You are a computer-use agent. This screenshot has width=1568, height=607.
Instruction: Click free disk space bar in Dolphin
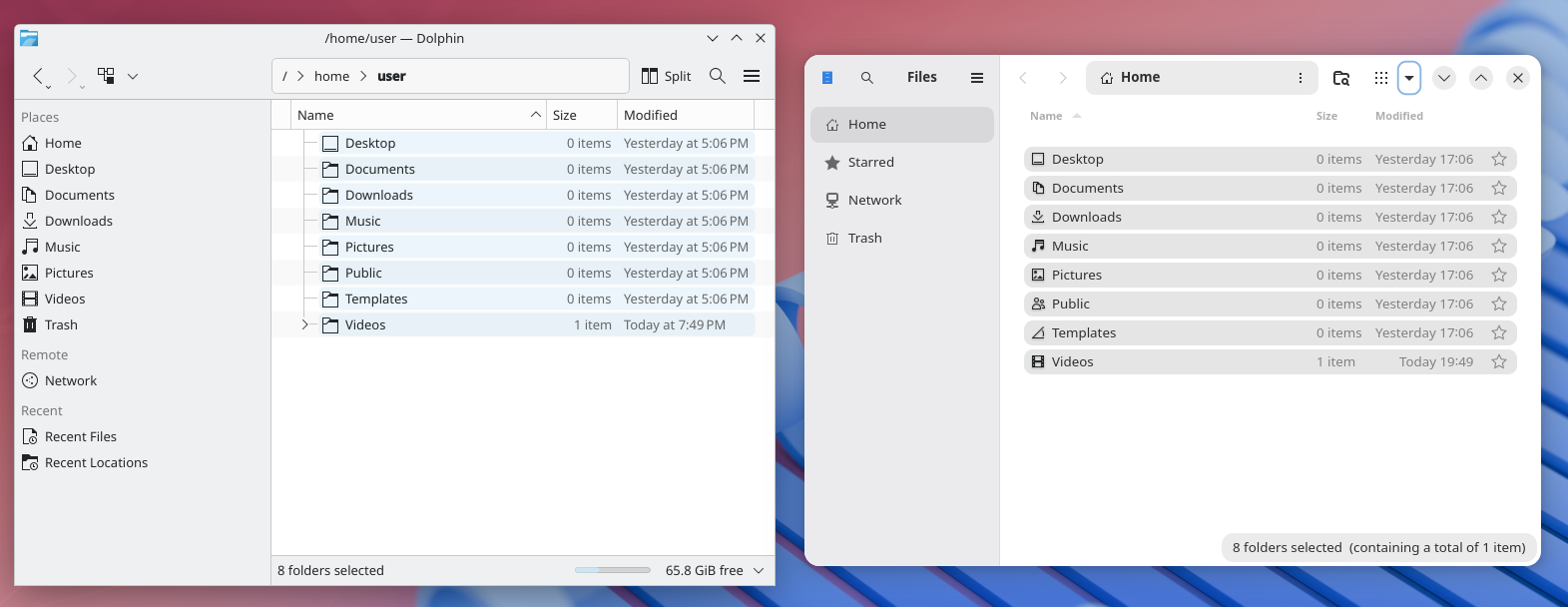613,570
